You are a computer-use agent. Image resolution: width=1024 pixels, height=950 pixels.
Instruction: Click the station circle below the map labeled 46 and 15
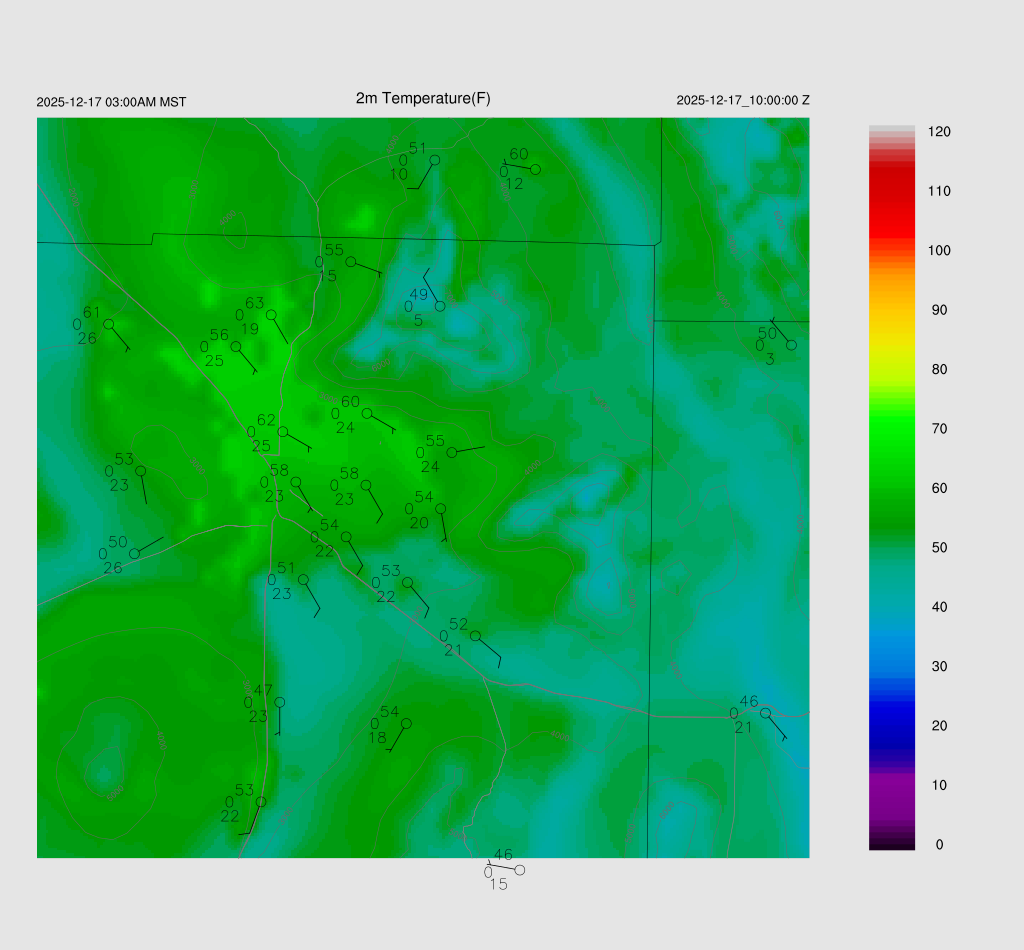point(519,870)
